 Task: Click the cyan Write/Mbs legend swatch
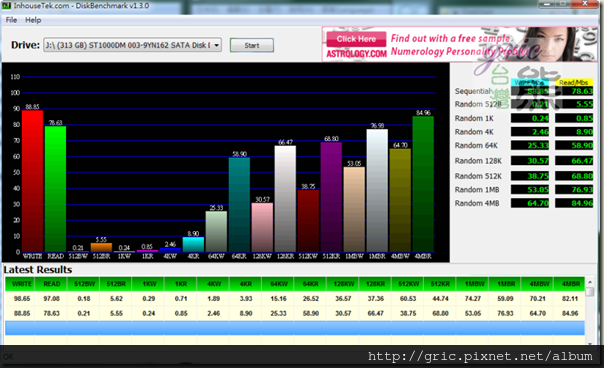(x=530, y=82)
